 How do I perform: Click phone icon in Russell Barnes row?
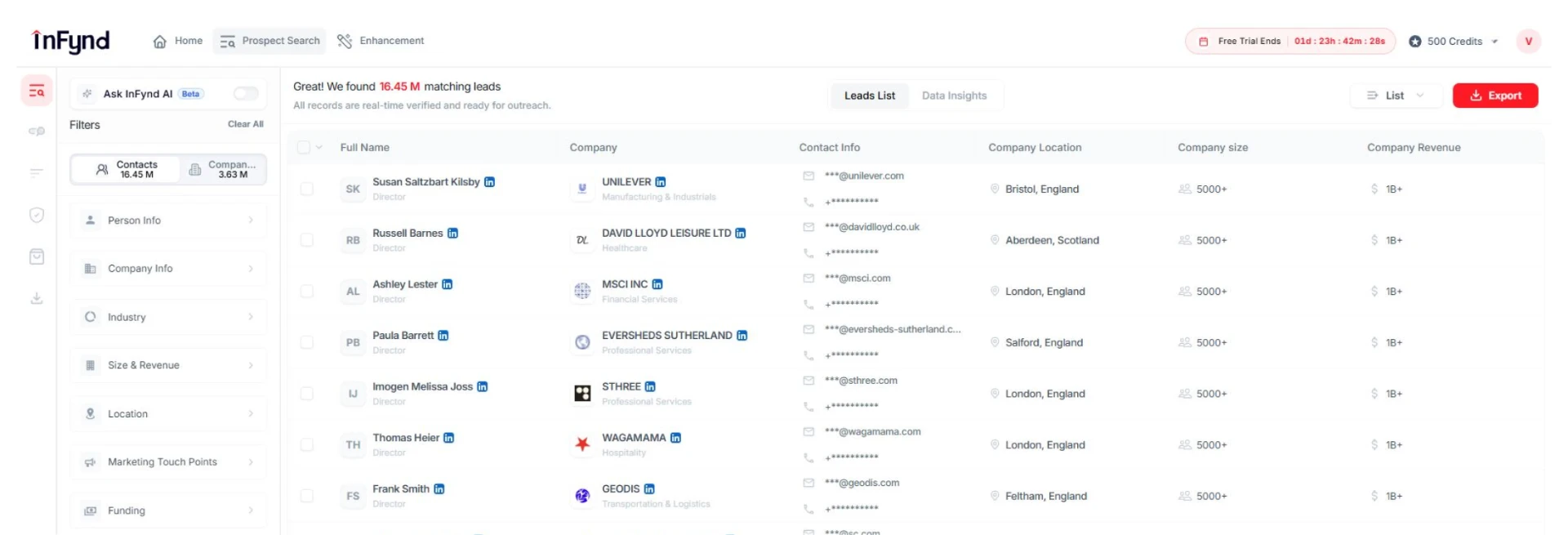click(808, 252)
